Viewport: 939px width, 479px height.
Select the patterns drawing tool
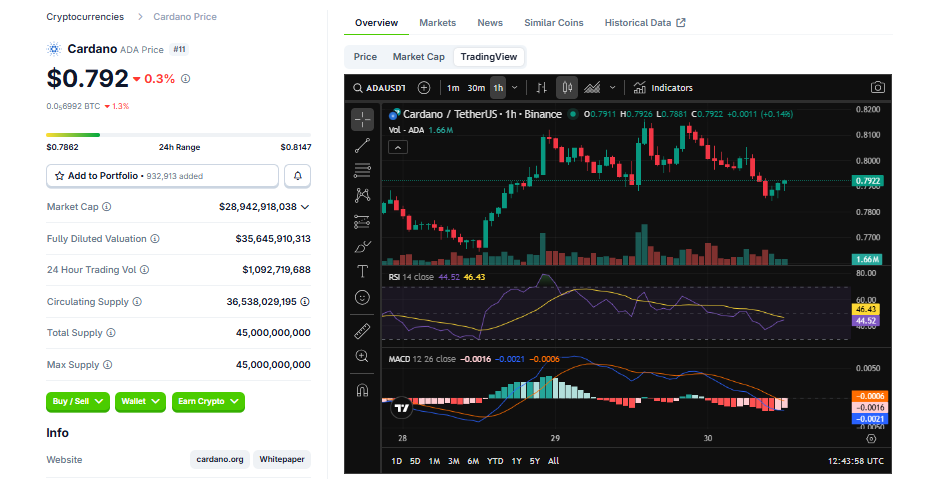point(362,195)
